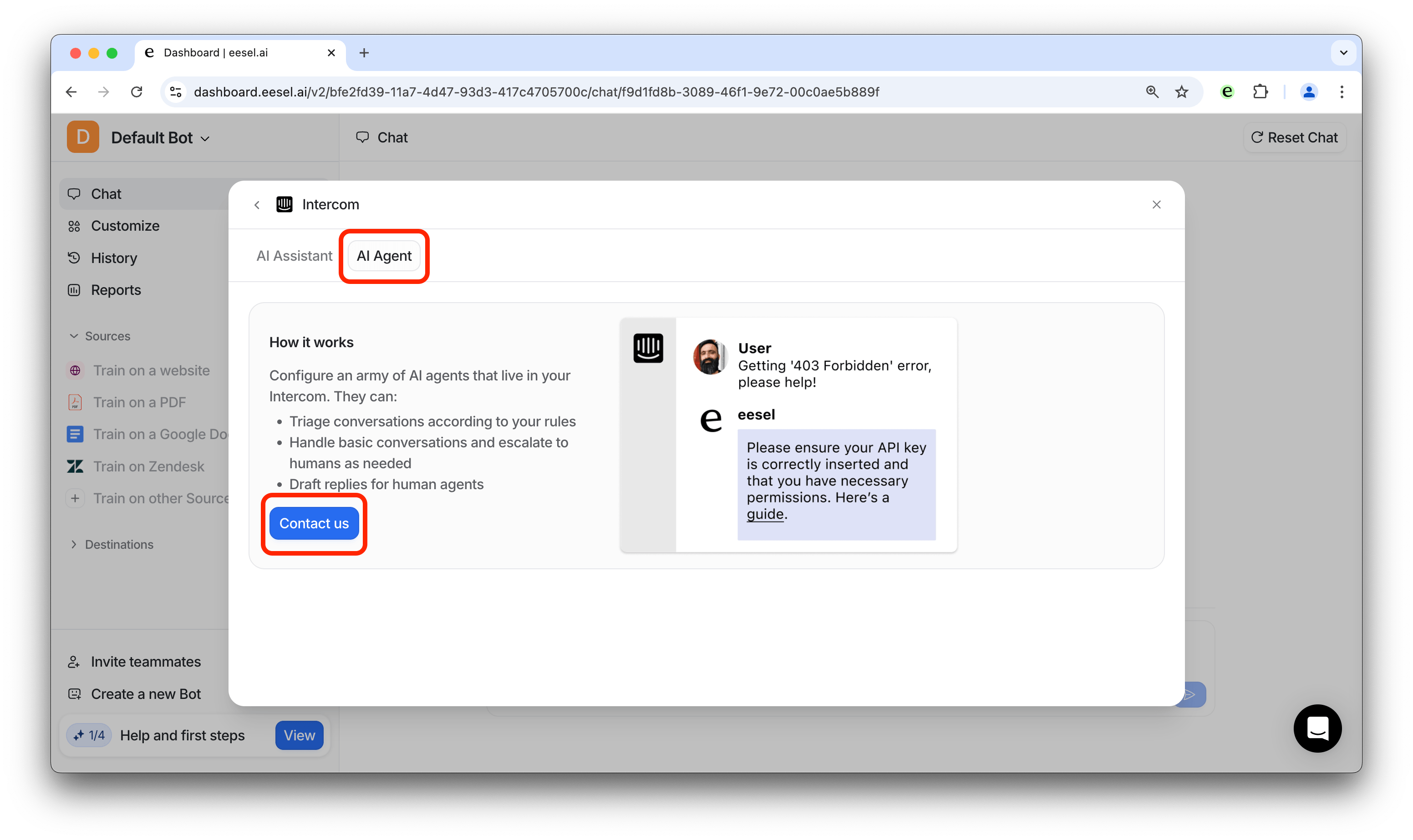Open the eesel browser extension icon
Screen dimensions: 1413x840
coord(1227,92)
